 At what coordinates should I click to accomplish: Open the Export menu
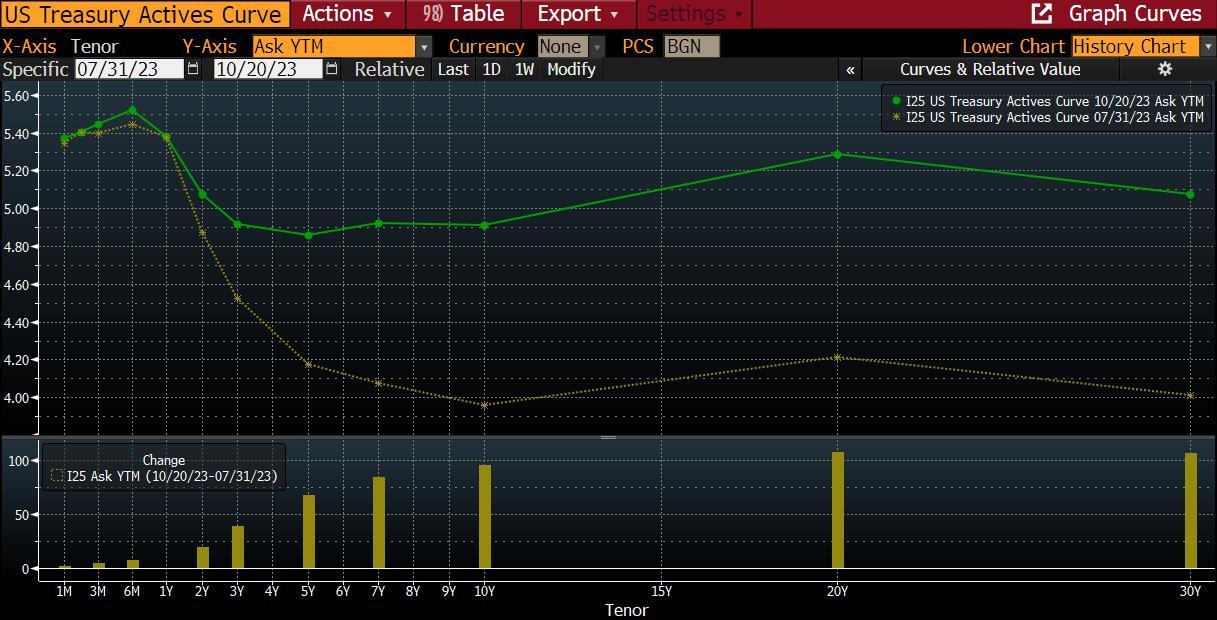click(578, 14)
